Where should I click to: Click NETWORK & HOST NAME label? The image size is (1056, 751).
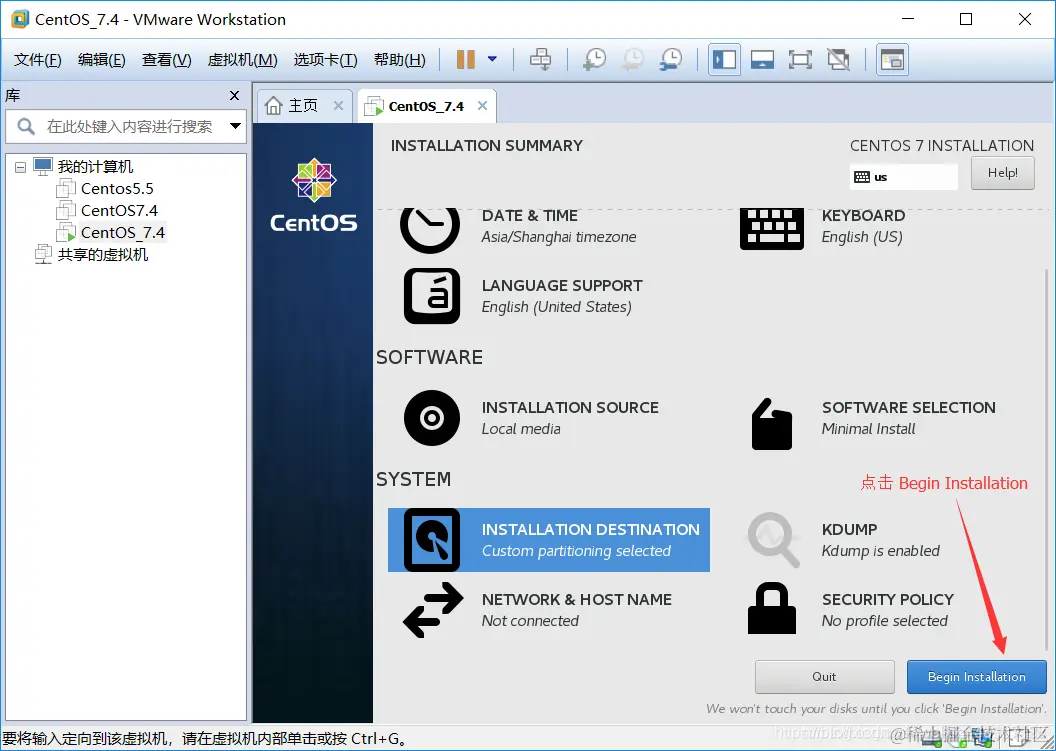[576, 599]
